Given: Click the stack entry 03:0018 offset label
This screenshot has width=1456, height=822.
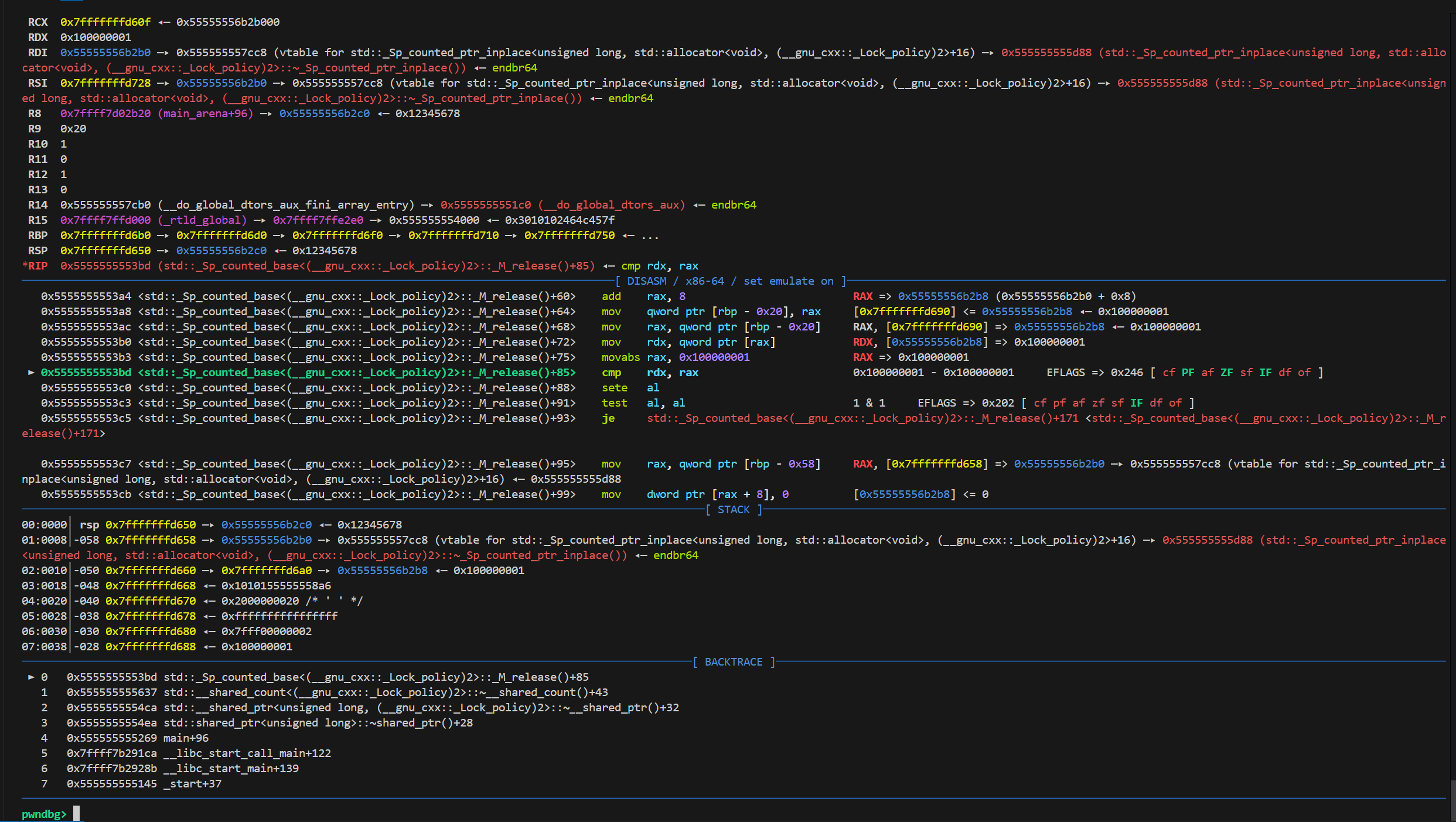Looking at the screenshot, I should point(44,586).
